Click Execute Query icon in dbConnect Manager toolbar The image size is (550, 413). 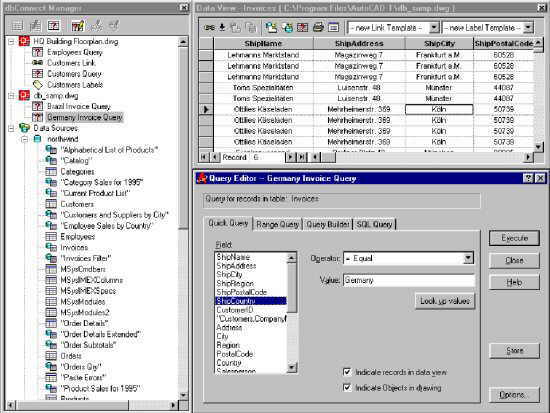pyautogui.click(x=53, y=25)
